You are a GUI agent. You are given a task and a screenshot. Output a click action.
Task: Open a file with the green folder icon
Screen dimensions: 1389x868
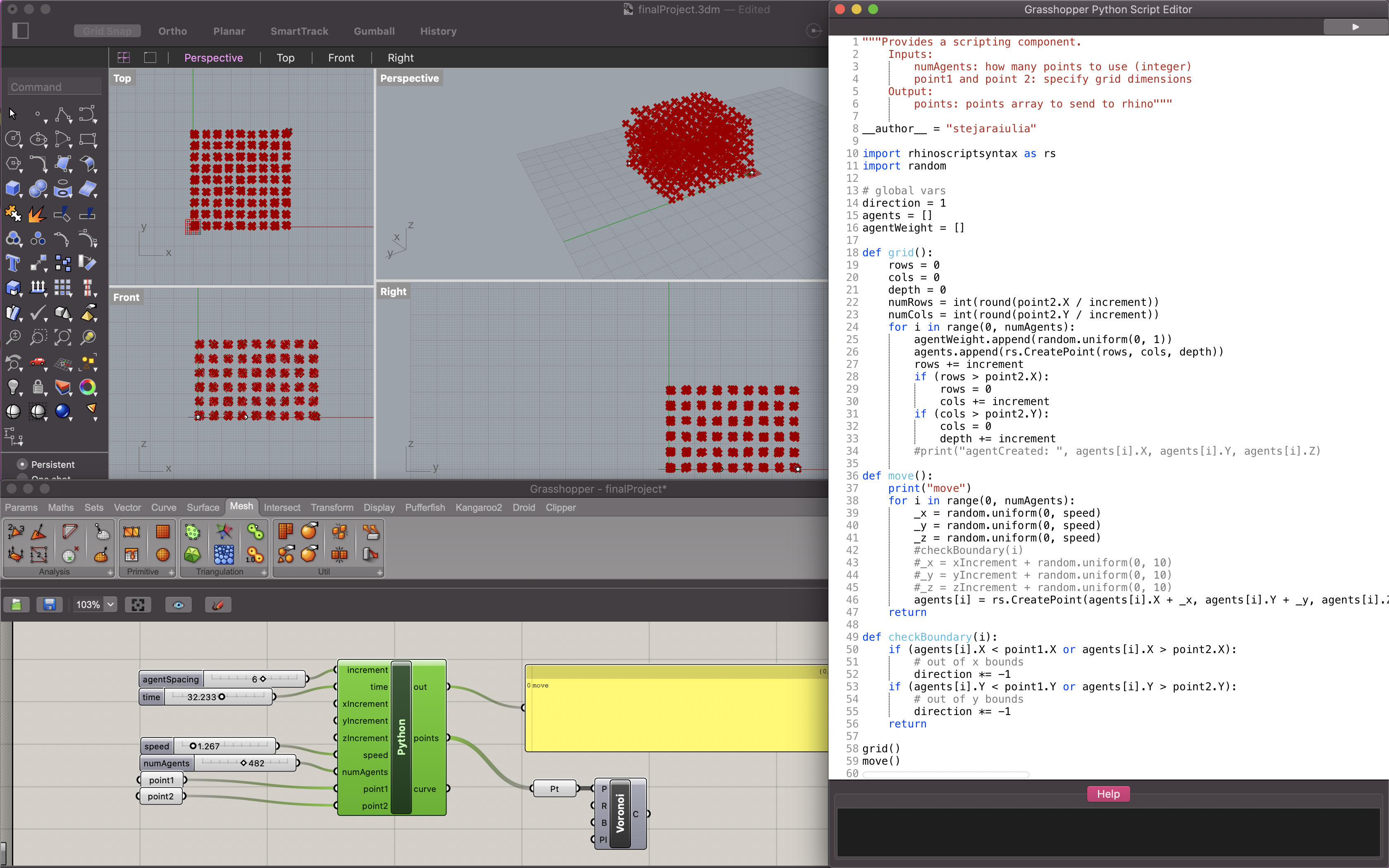pos(17,604)
